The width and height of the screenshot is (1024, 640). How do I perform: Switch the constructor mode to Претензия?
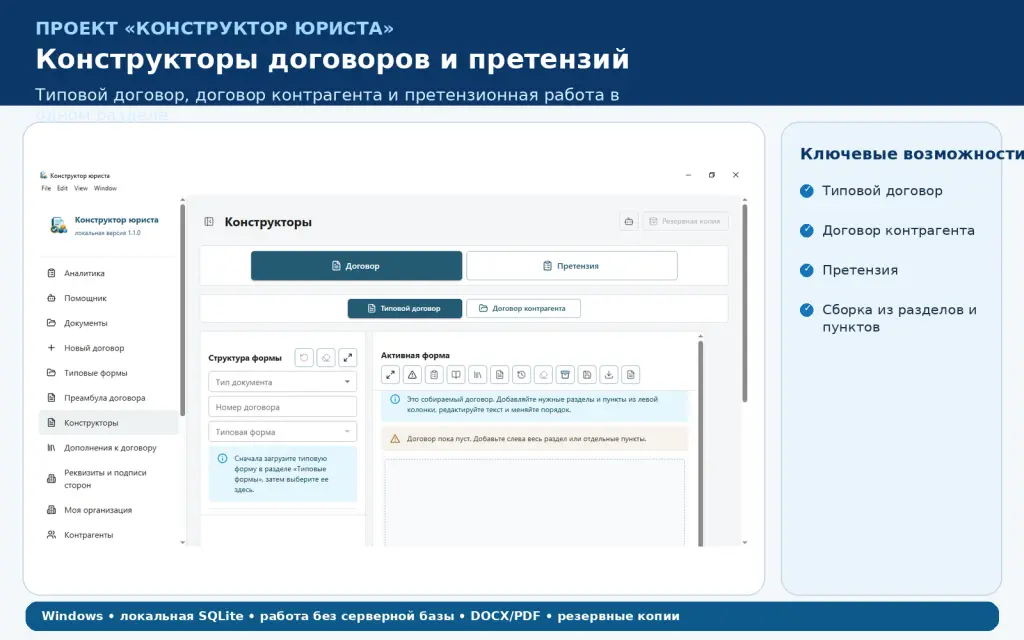pos(571,266)
